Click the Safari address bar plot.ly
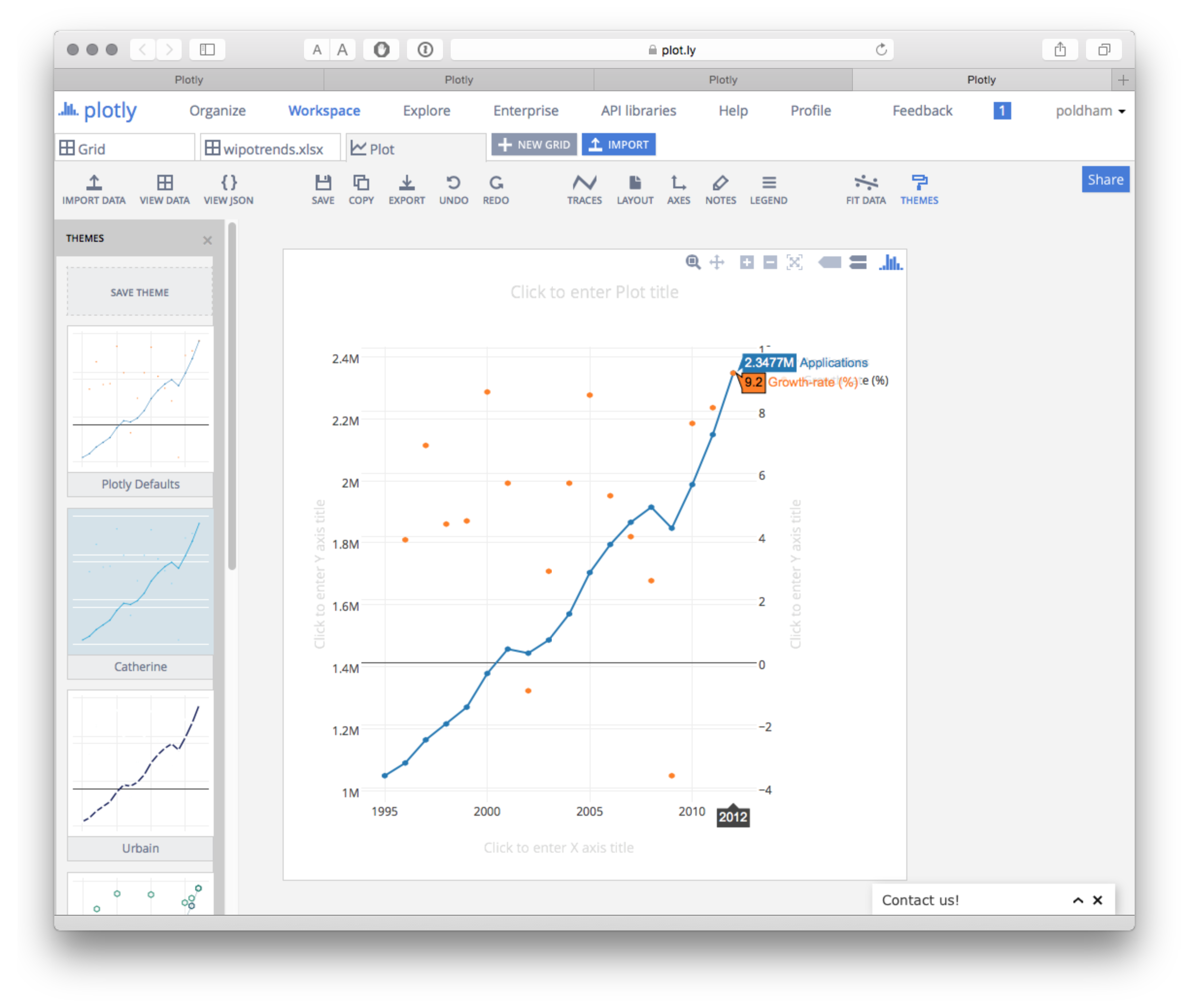The width and height of the screenshot is (1189, 1008). click(672, 50)
